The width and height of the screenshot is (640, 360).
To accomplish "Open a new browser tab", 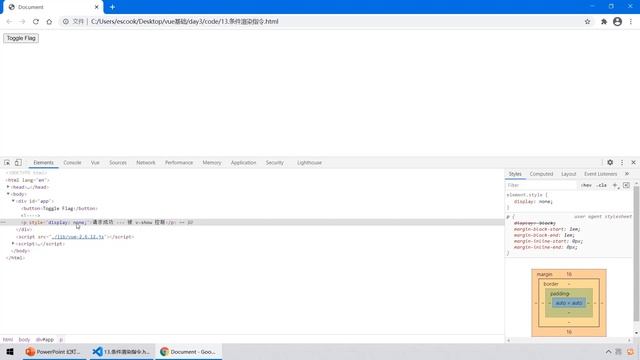I will [112, 7].
